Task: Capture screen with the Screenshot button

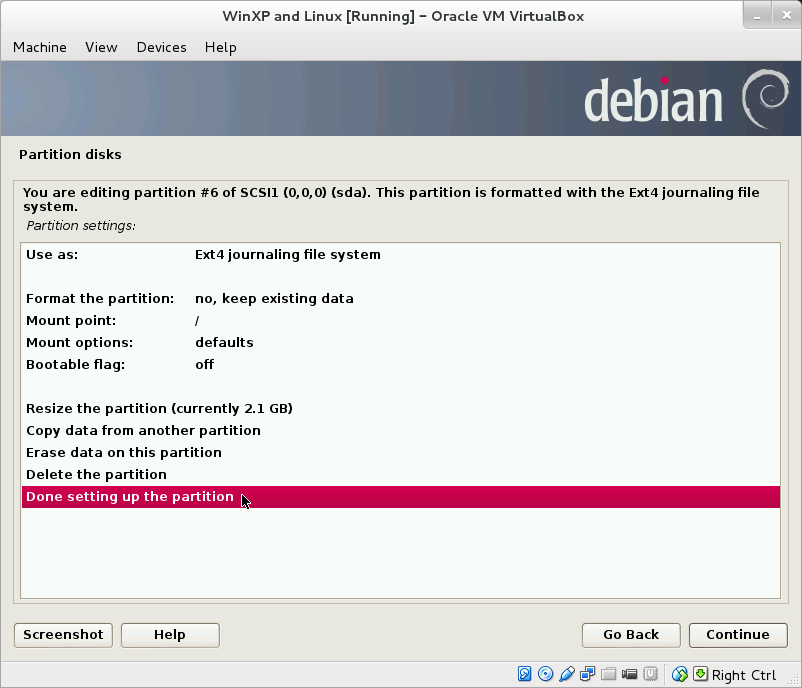Action: click(x=62, y=635)
